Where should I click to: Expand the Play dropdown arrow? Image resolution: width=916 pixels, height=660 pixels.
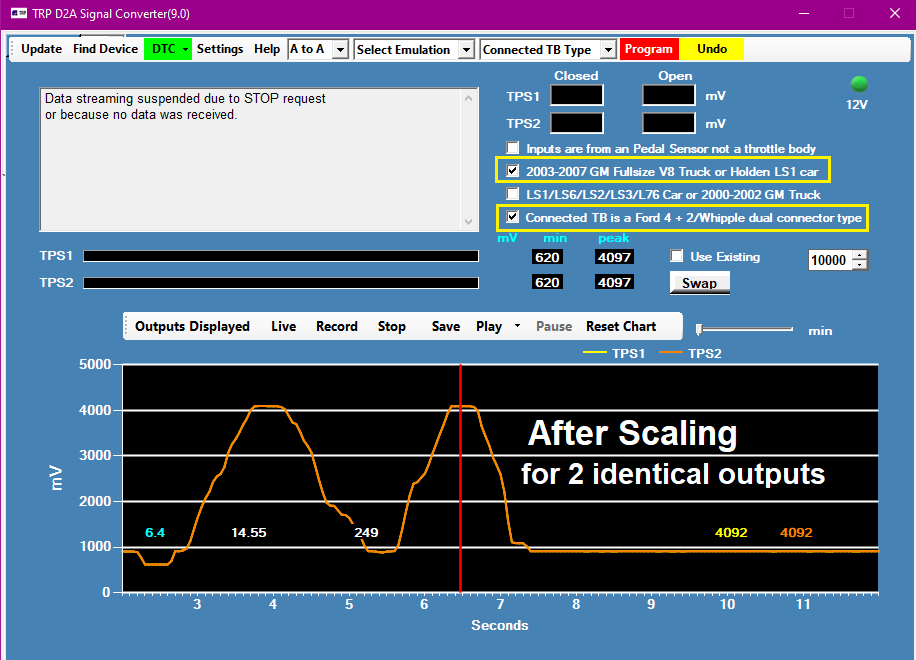click(x=517, y=326)
